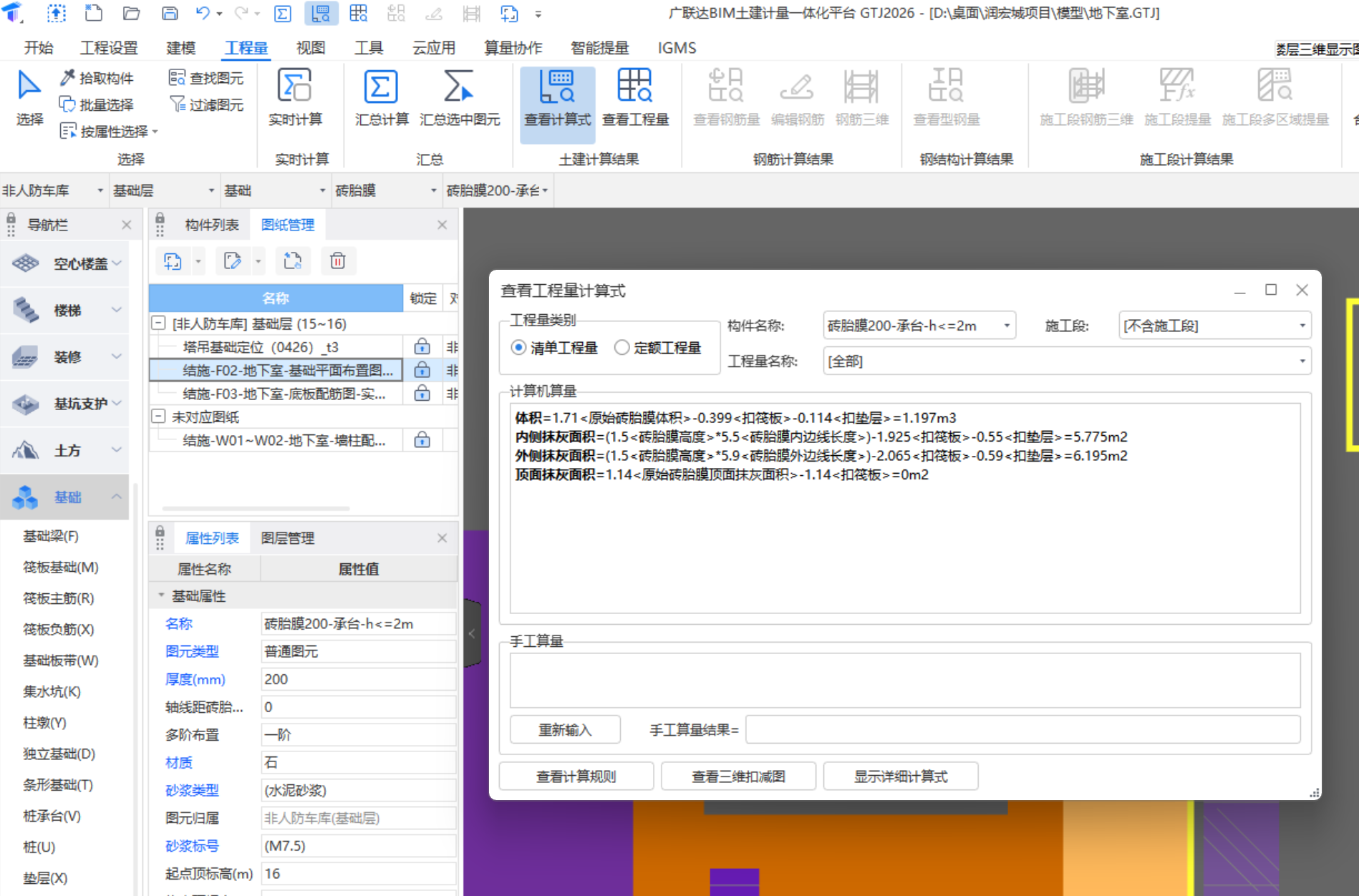Select the 定额工程量 radio button
The width and height of the screenshot is (1359, 896).
[x=622, y=347]
